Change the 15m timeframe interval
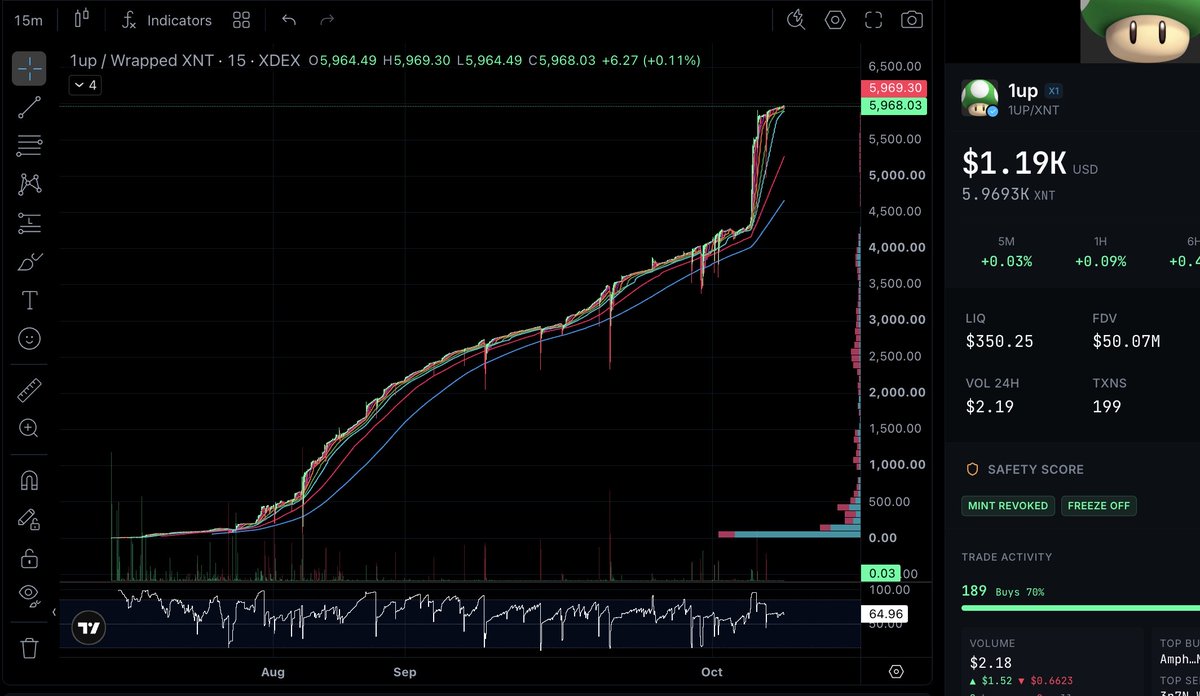This screenshot has height=696, width=1200. click(29, 20)
